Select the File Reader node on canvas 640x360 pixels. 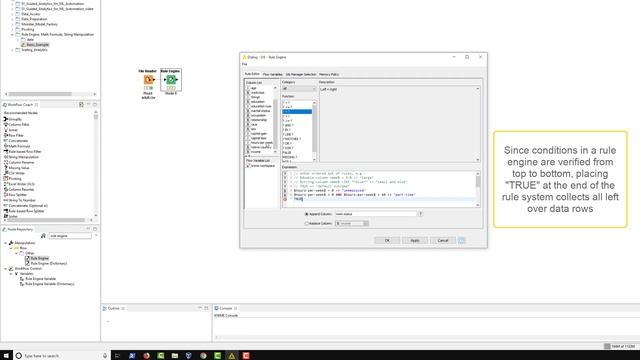coord(149,80)
